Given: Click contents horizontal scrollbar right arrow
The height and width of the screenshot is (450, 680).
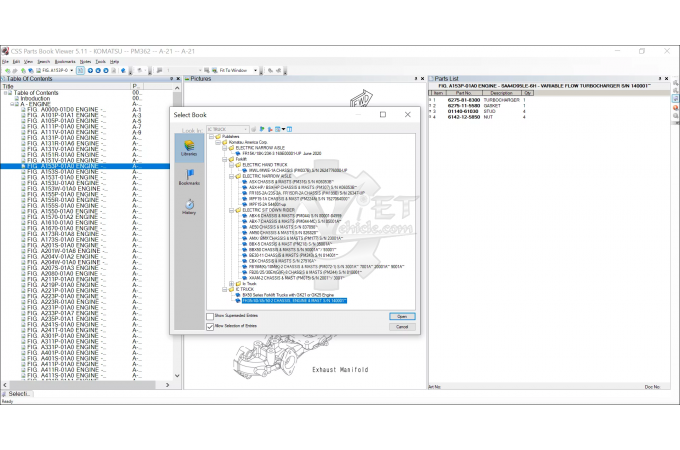Looking at the screenshot, I should [167, 385].
